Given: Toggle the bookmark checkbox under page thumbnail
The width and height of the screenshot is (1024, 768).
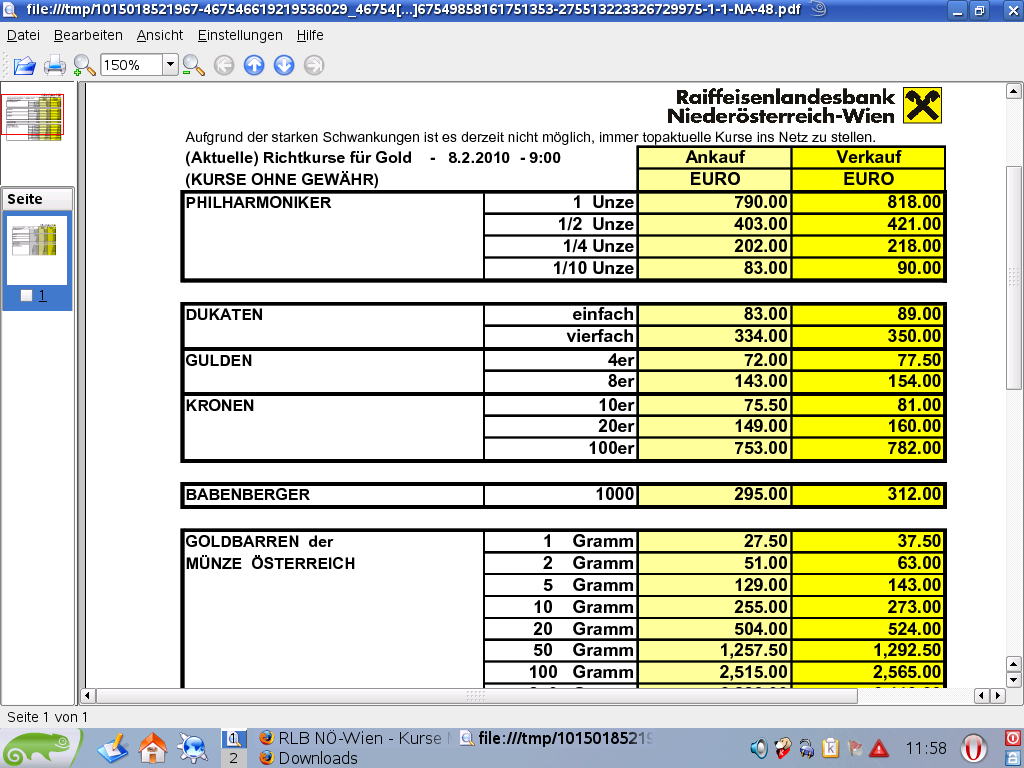Looking at the screenshot, I should click(26, 296).
